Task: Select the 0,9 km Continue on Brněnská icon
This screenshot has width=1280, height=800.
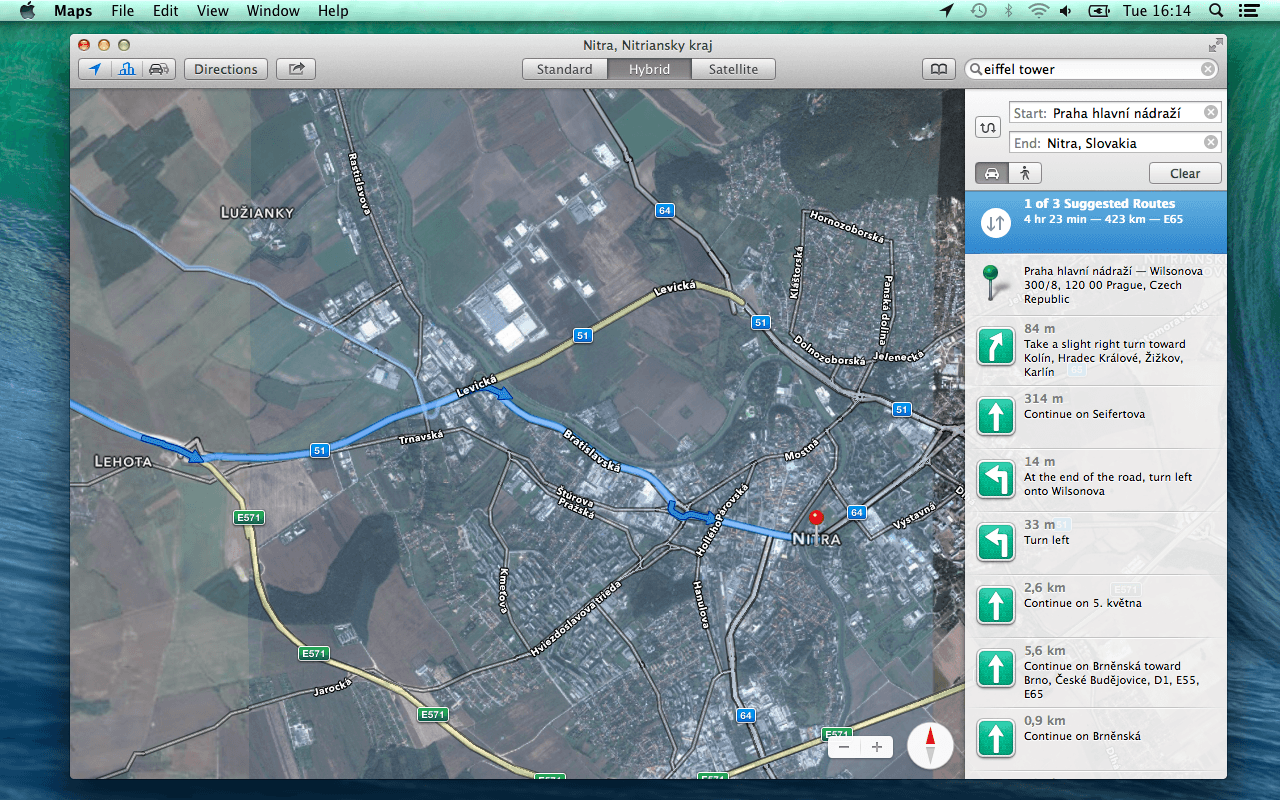Action: point(995,738)
